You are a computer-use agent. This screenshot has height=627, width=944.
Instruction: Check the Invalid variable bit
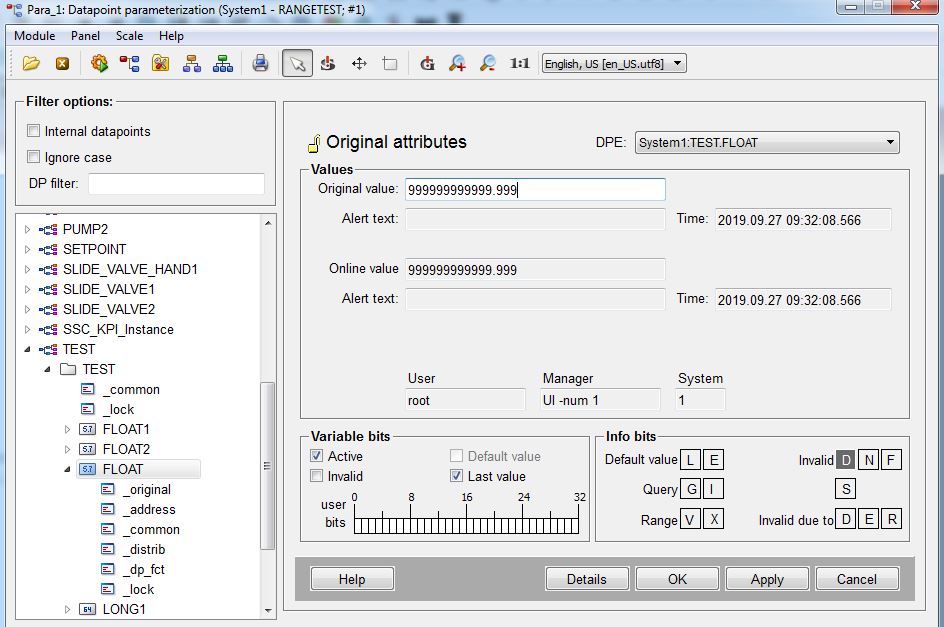(x=317, y=476)
